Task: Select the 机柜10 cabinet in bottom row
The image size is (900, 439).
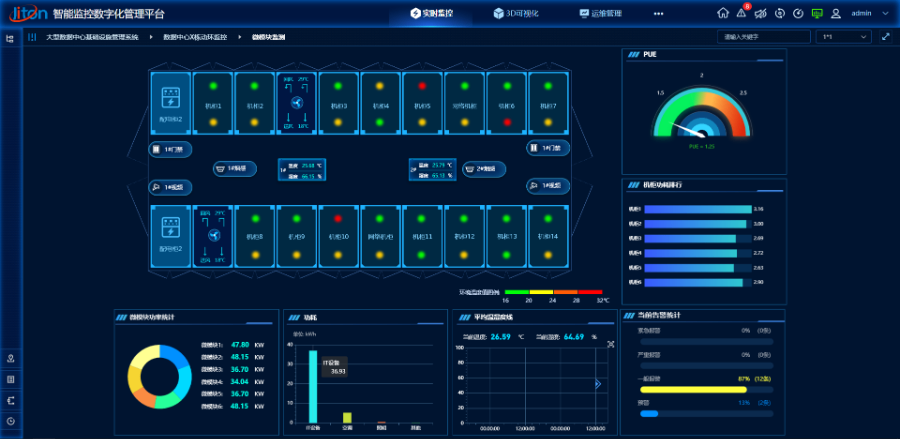Action: coord(338,237)
